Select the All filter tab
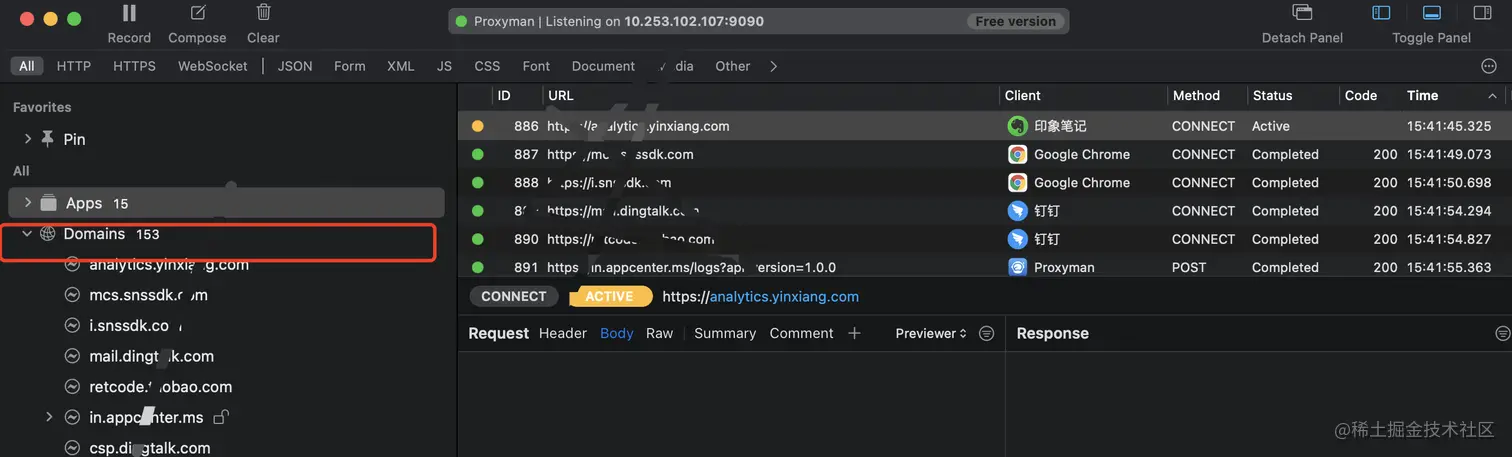Viewport: 1512px width, 457px height. (x=26, y=66)
